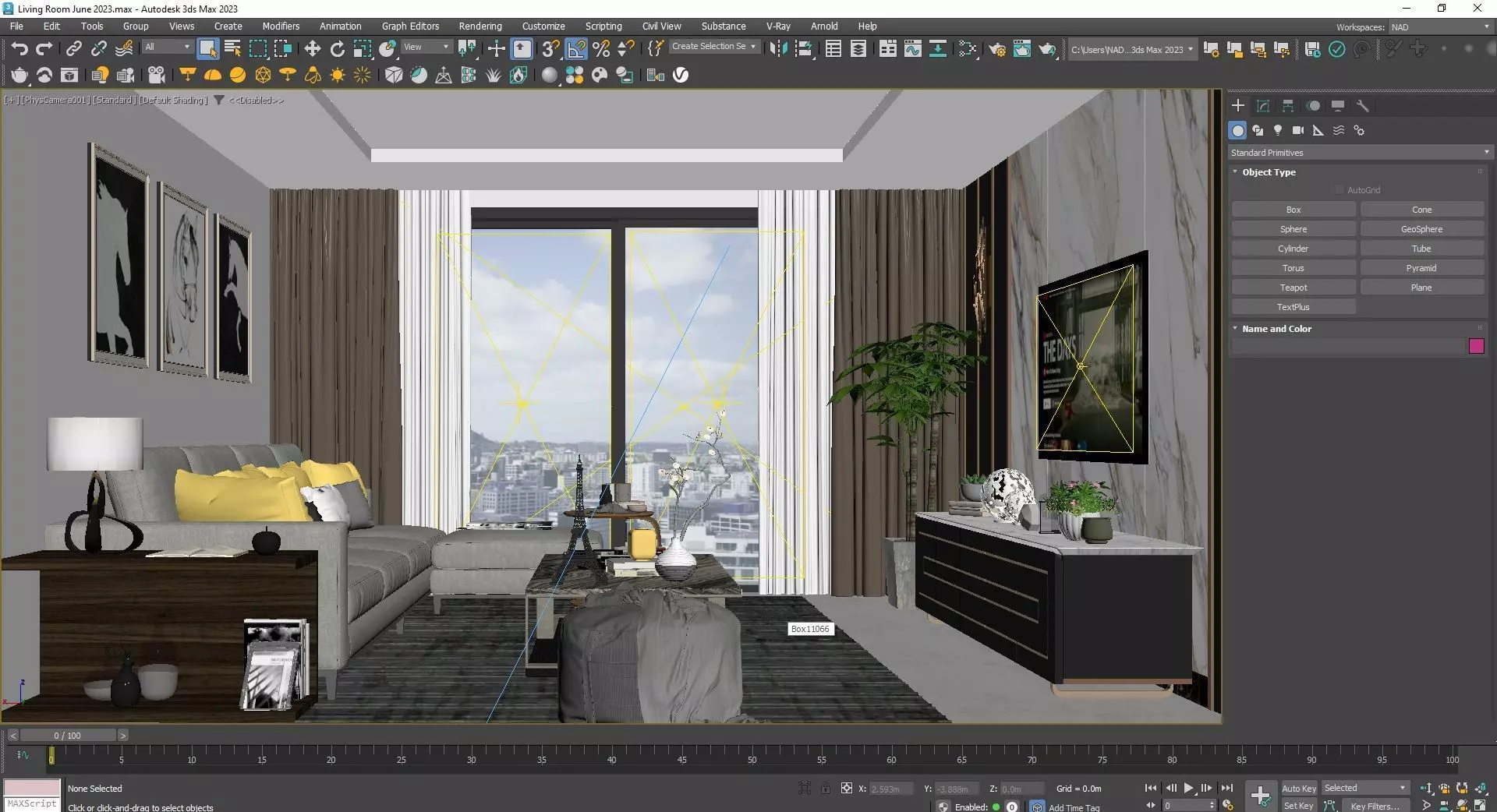The height and width of the screenshot is (812, 1497).
Task: Open the Key Filters dialog button
Action: coord(1375,806)
